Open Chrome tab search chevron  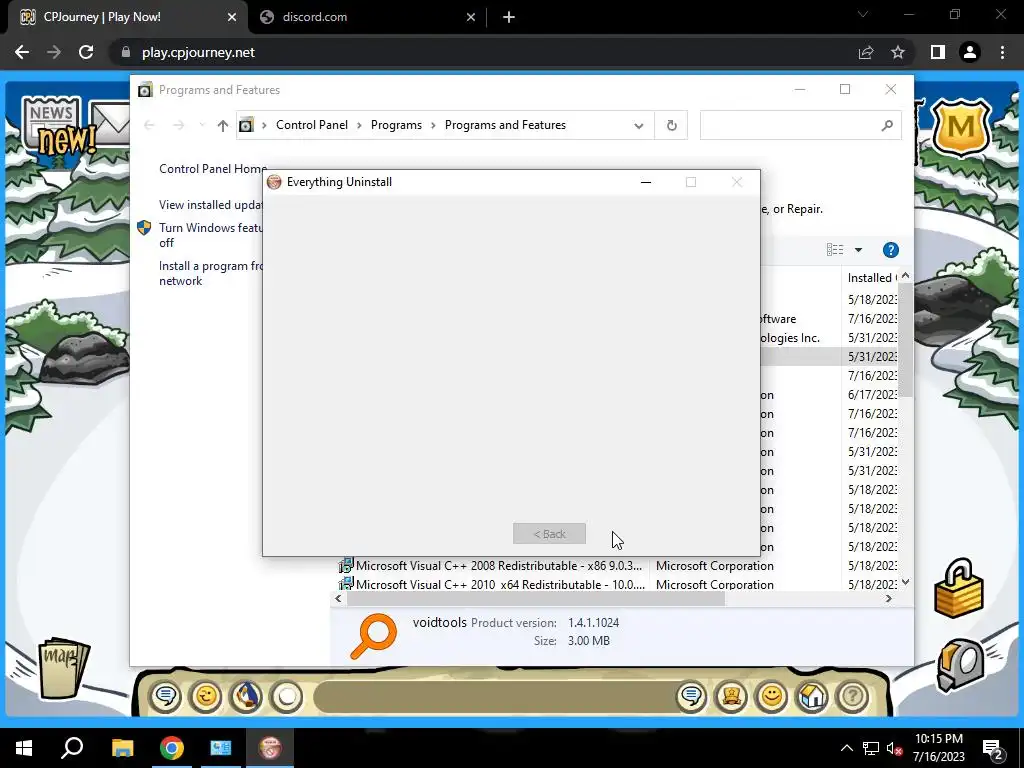click(863, 14)
